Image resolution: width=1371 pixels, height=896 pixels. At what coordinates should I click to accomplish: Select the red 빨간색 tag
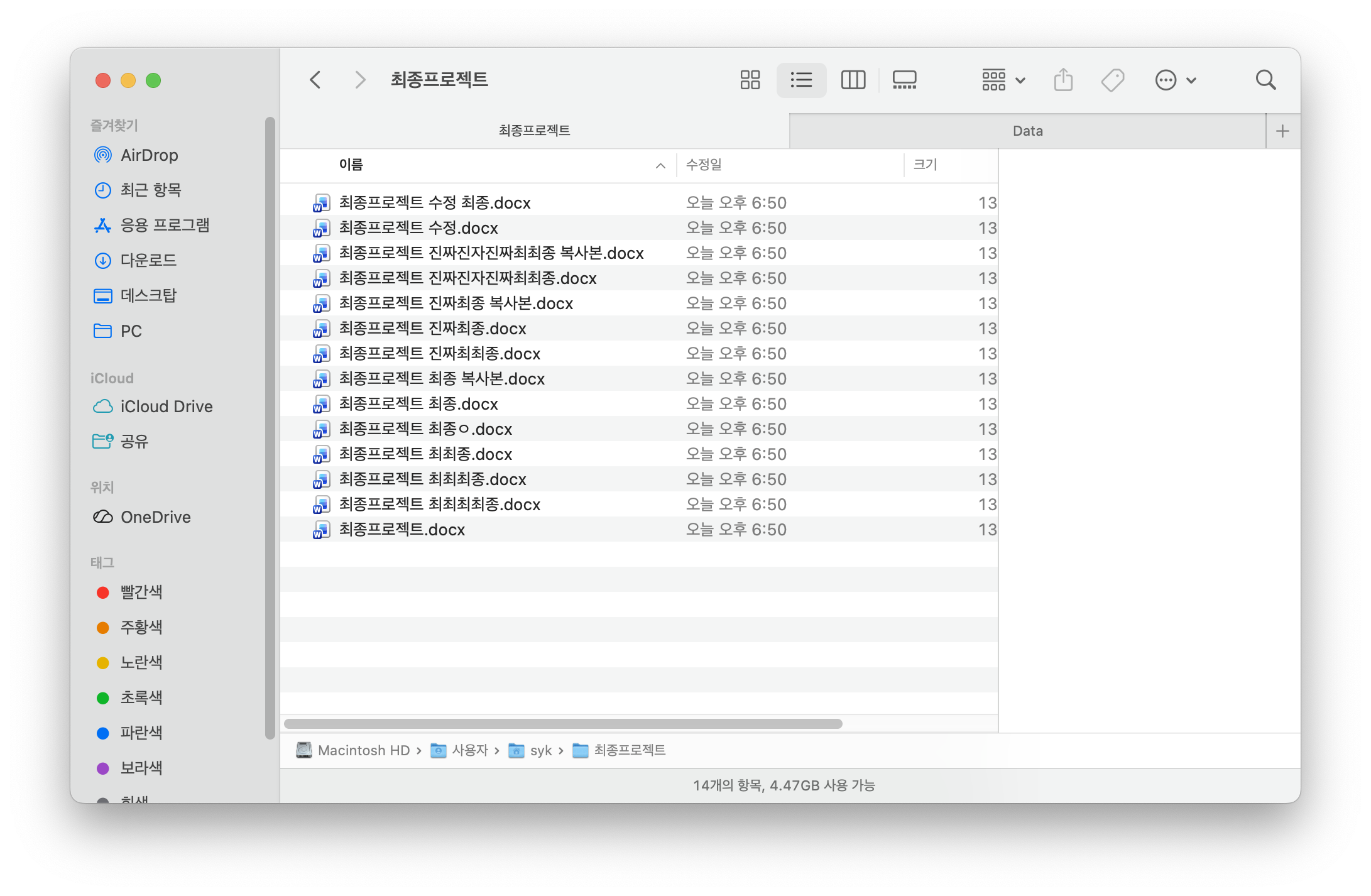point(141,592)
